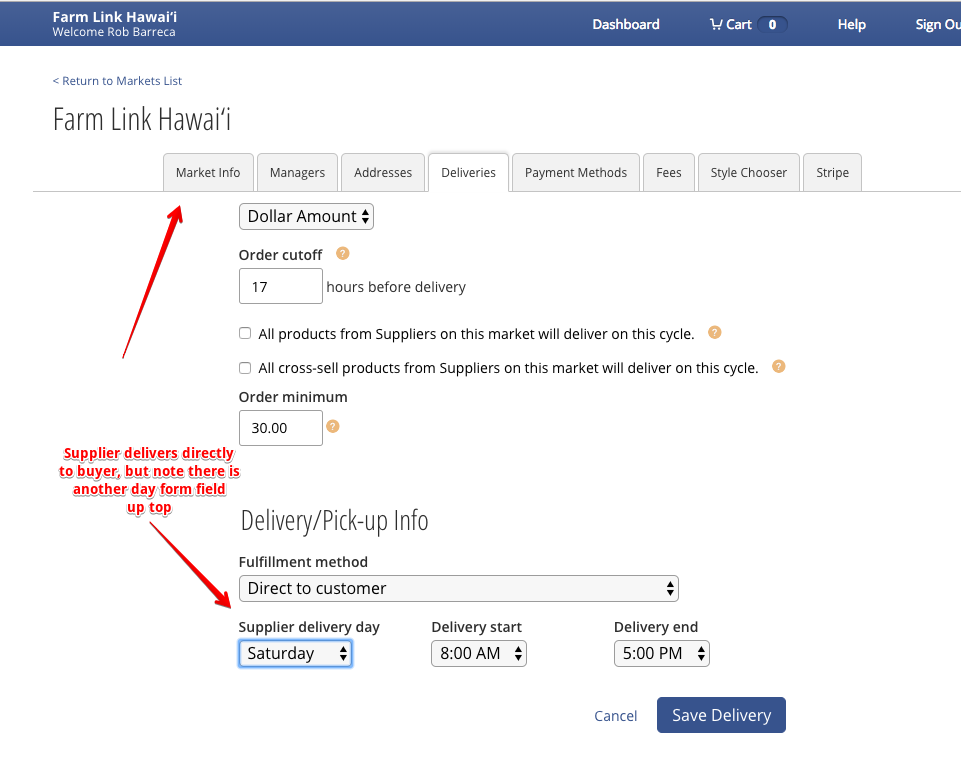961x772 pixels.
Task: Click the Farm Link Hawai'i header brand
Action: 115,17
